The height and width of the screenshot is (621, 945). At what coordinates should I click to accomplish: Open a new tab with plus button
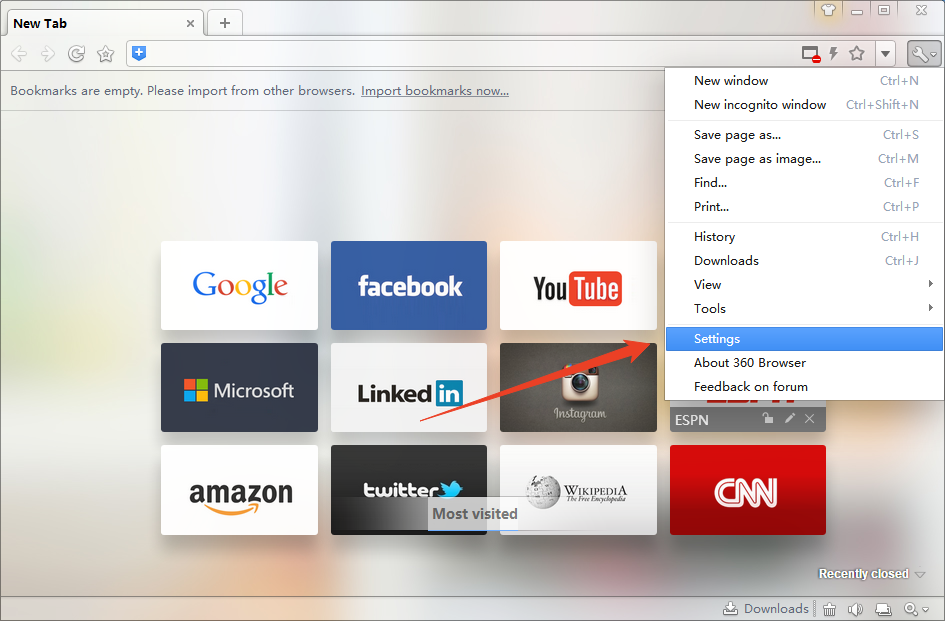point(225,23)
